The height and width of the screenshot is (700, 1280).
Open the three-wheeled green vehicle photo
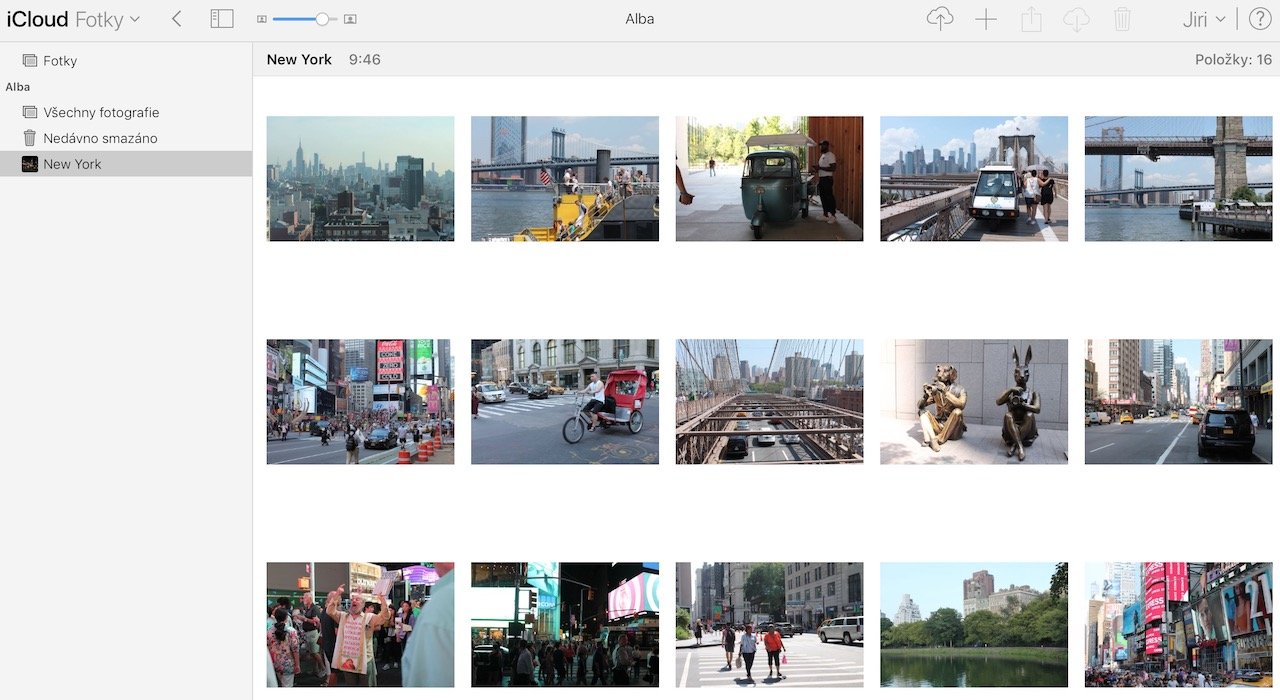click(x=769, y=179)
